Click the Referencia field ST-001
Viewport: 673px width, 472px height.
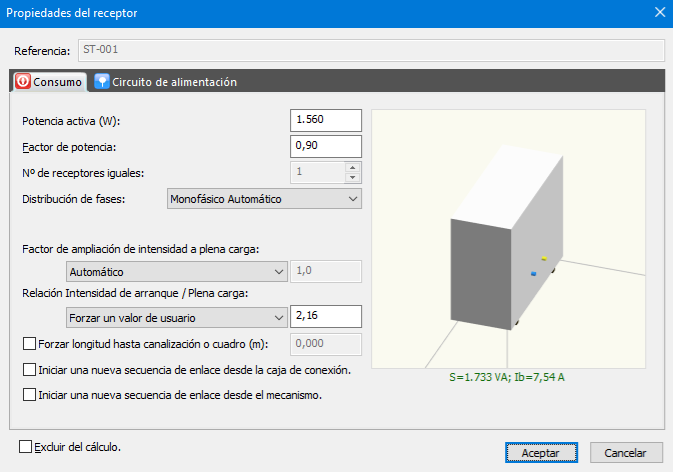[x=371, y=50]
